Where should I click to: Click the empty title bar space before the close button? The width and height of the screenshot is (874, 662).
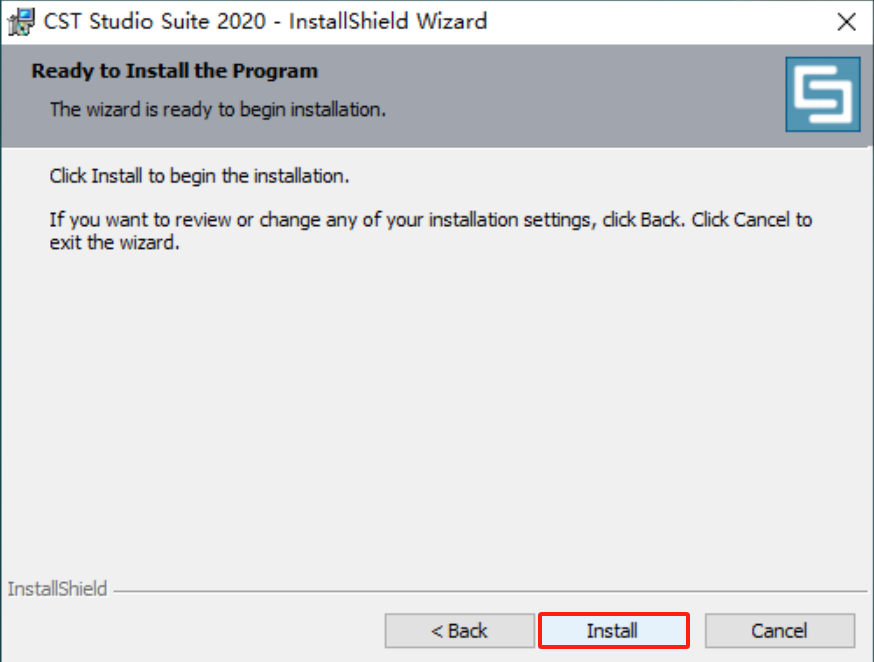[x=658, y=22]
